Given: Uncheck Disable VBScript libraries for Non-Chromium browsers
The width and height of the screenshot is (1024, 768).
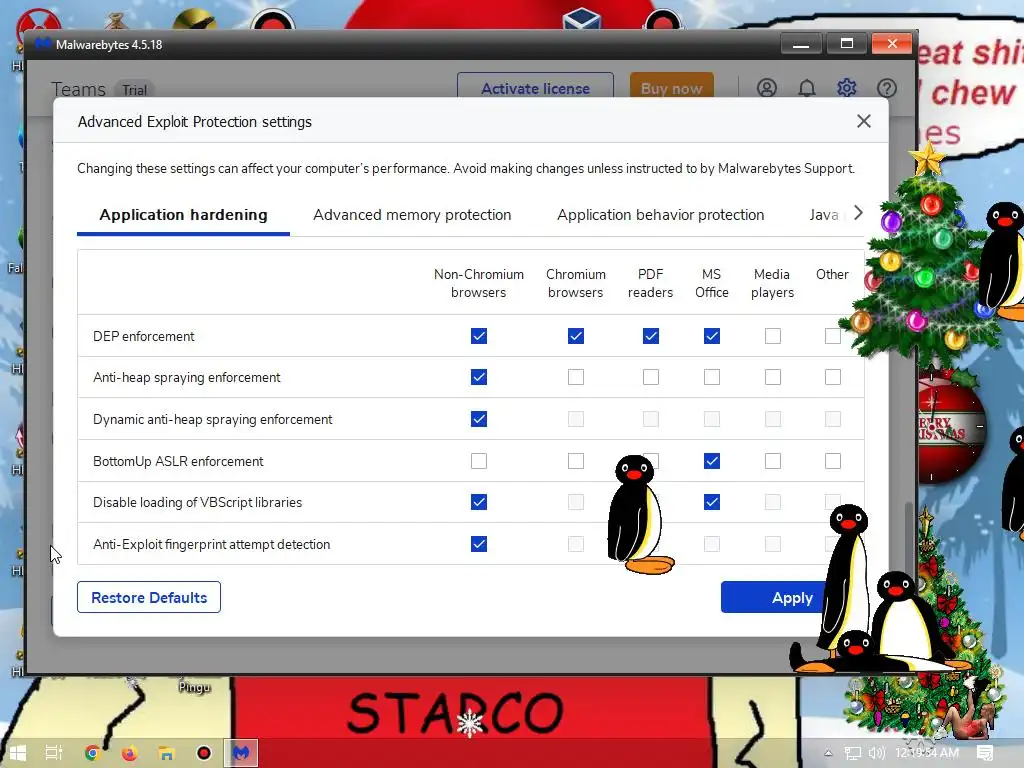Looking at the screenshot, I should coord(479,502).
